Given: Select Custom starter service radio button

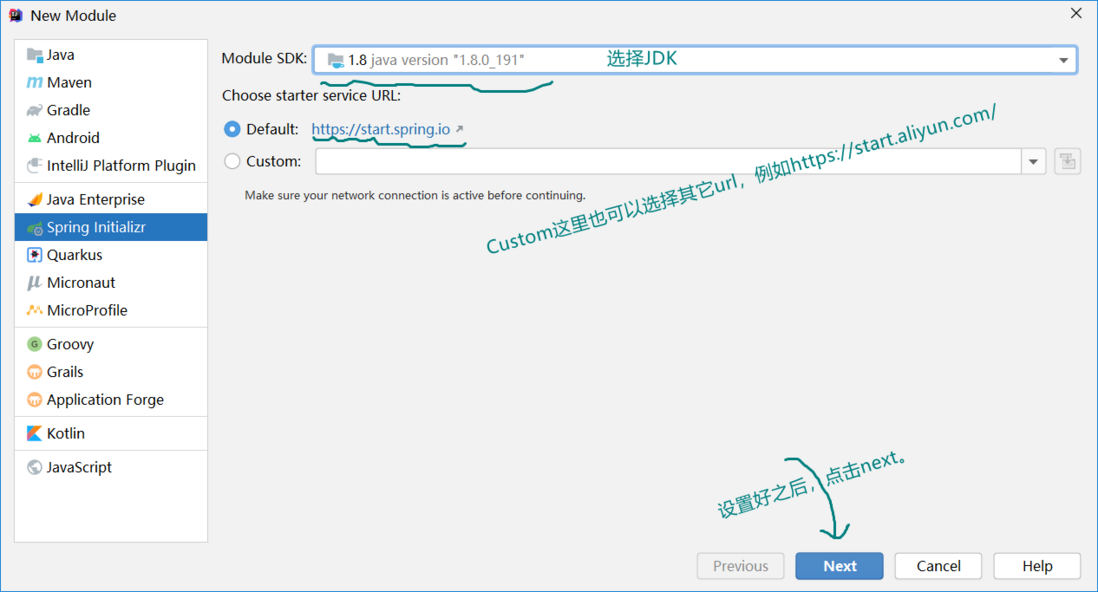Looking at the screenshot, I should (x=232, y=161).
